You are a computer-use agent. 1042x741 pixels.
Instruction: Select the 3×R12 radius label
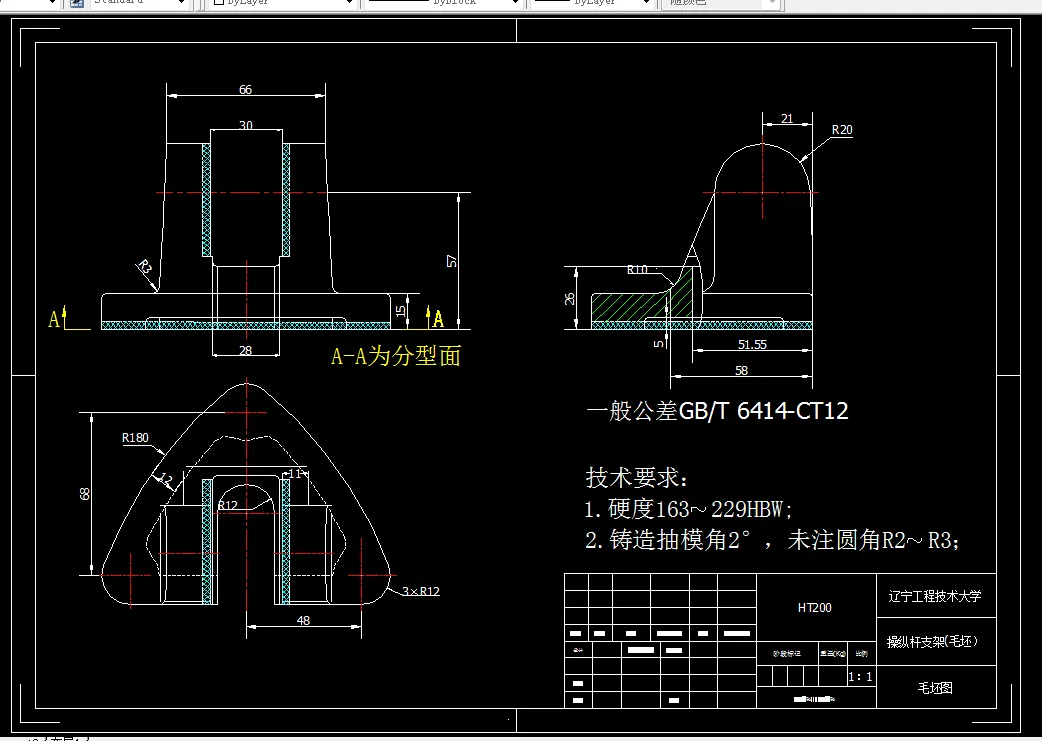(x=421, y=591)
